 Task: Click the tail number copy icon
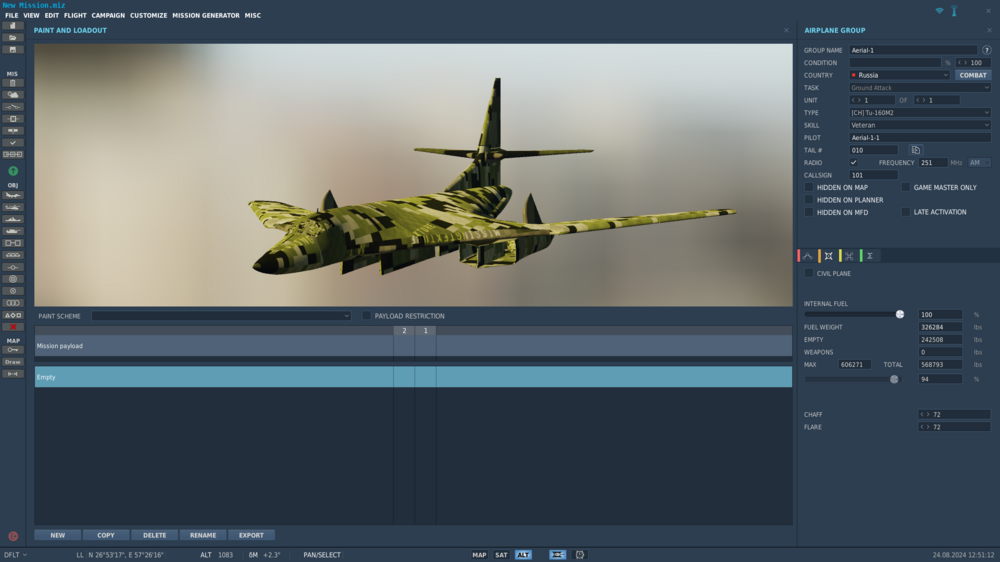pyautogui.click(x=916, y=150)
